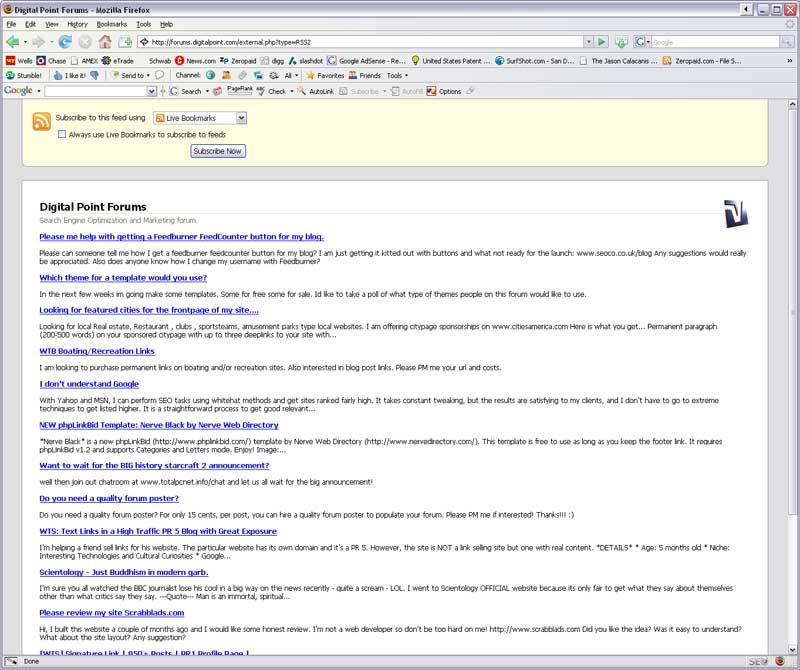Click the page vertical scrollbar
Image resolution: width=800 pixels, height=670 pixels.
792,311
